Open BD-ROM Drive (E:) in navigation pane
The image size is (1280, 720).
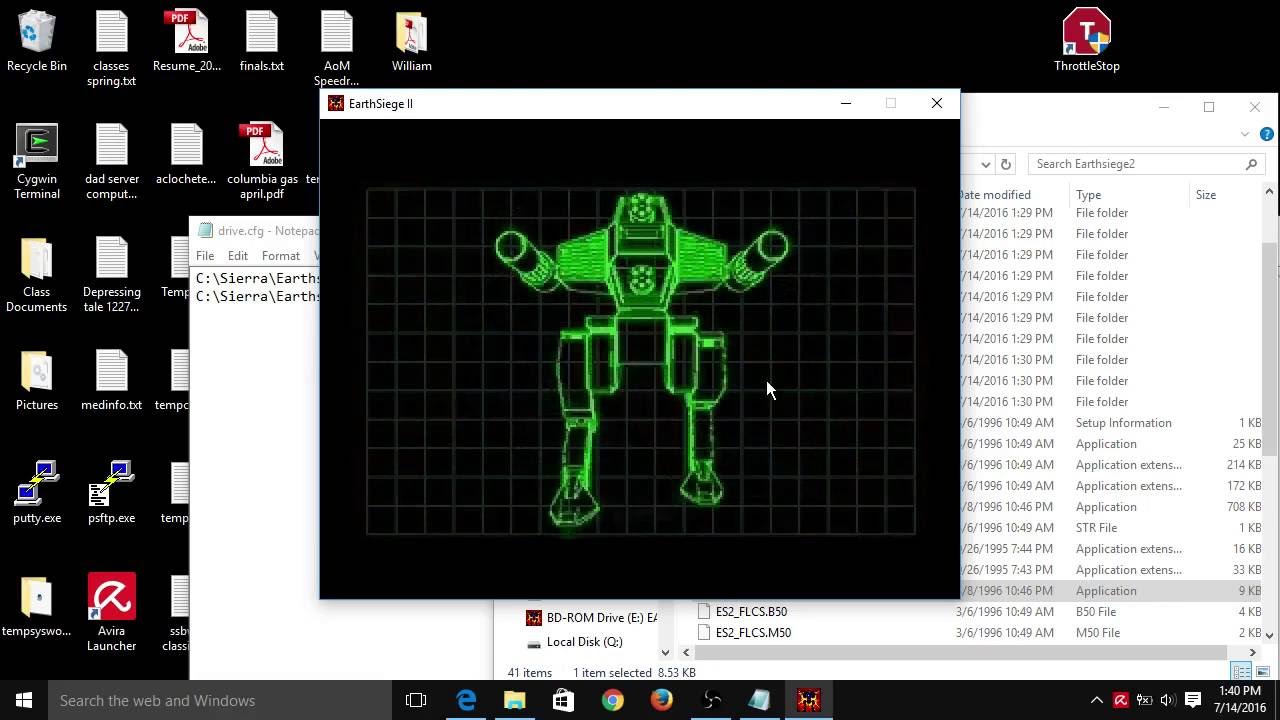pyautogui.click(x=590, y=618)
